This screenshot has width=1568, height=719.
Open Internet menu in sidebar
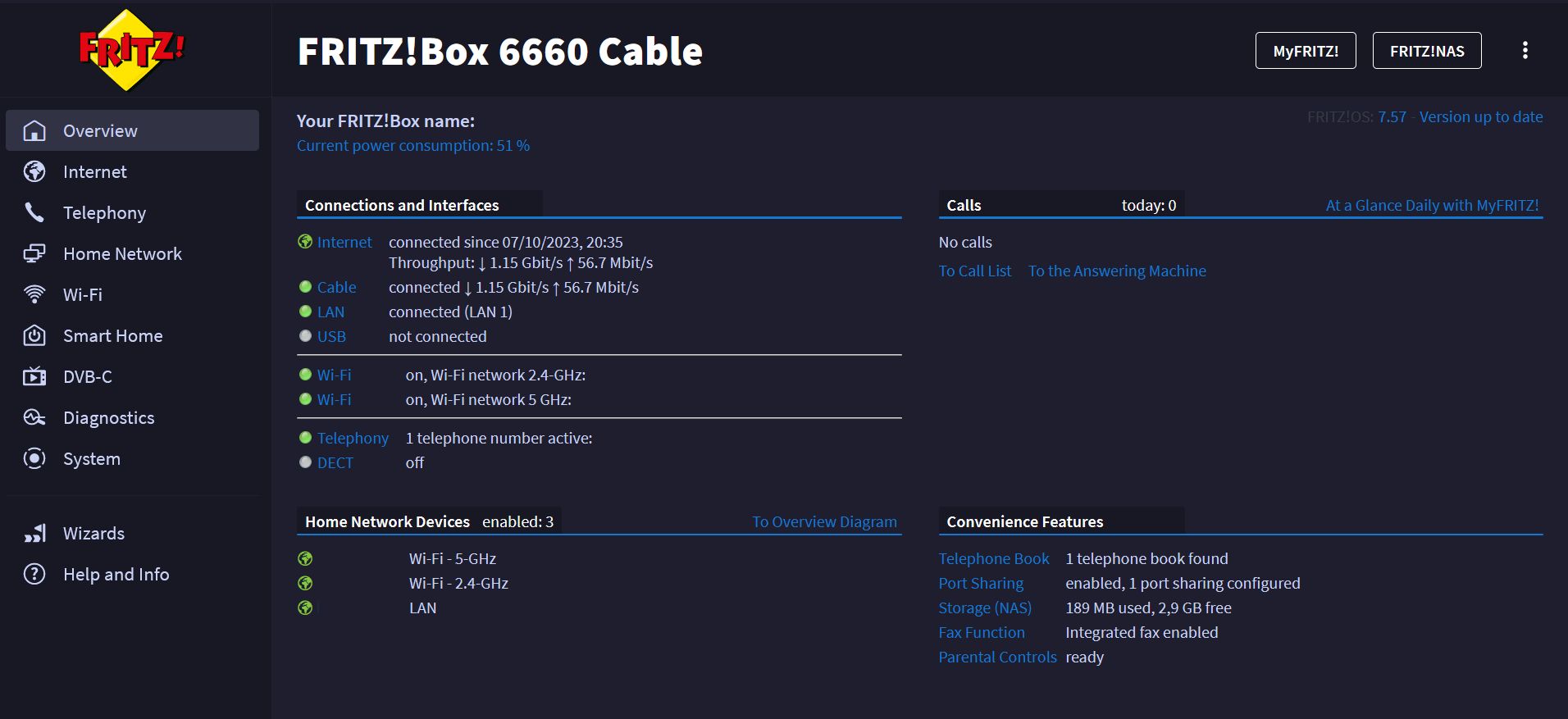pyautogui.click(x=132, y=171)
